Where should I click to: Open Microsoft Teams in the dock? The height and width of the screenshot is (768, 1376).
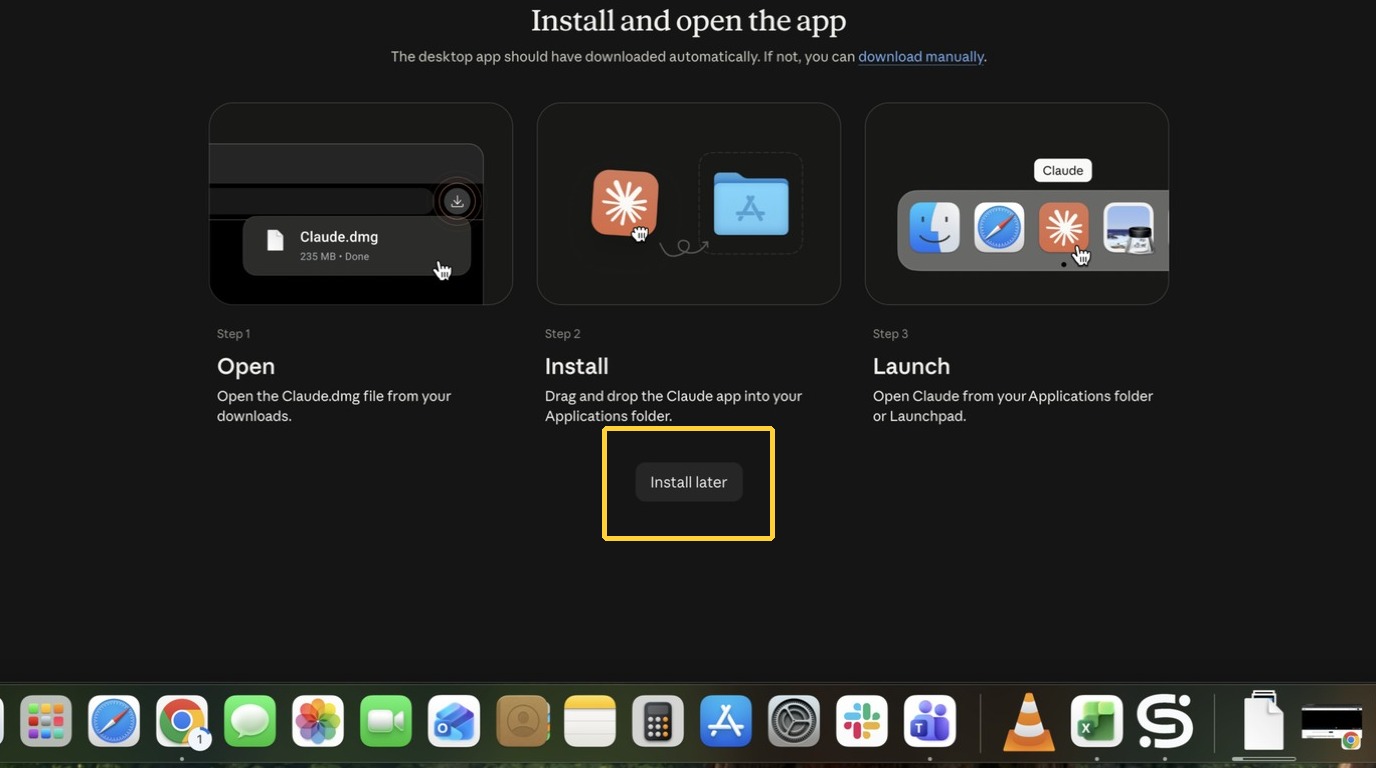[x=930, y=721]
